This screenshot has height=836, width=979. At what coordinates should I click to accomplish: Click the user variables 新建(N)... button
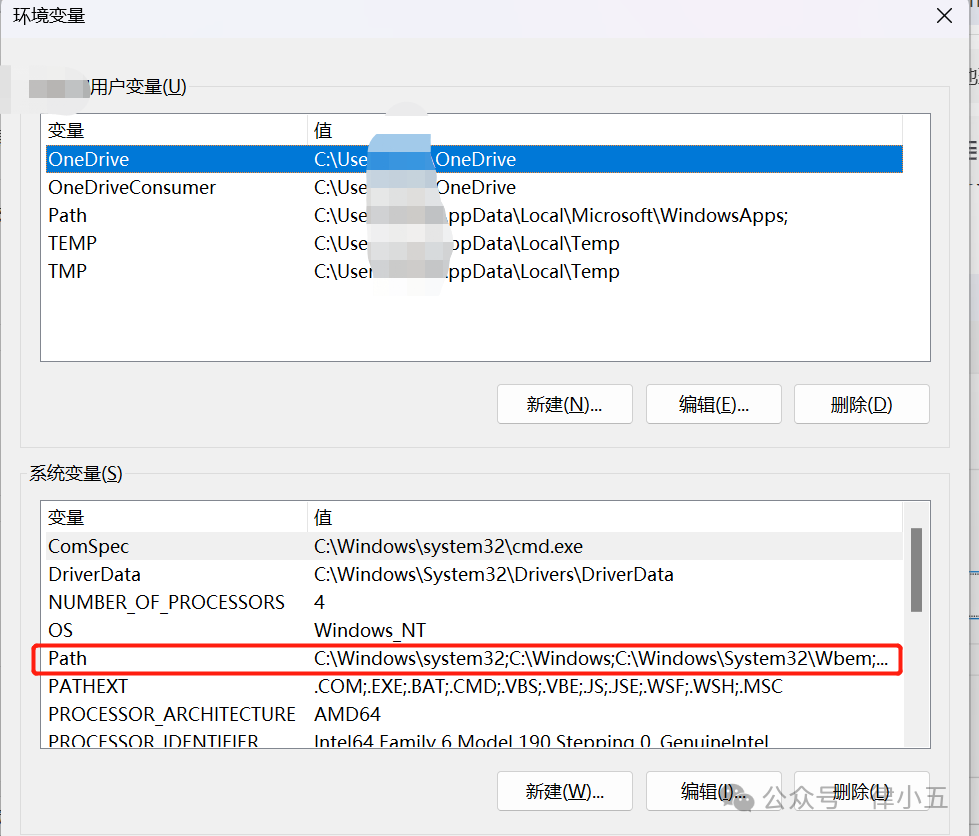564,405
